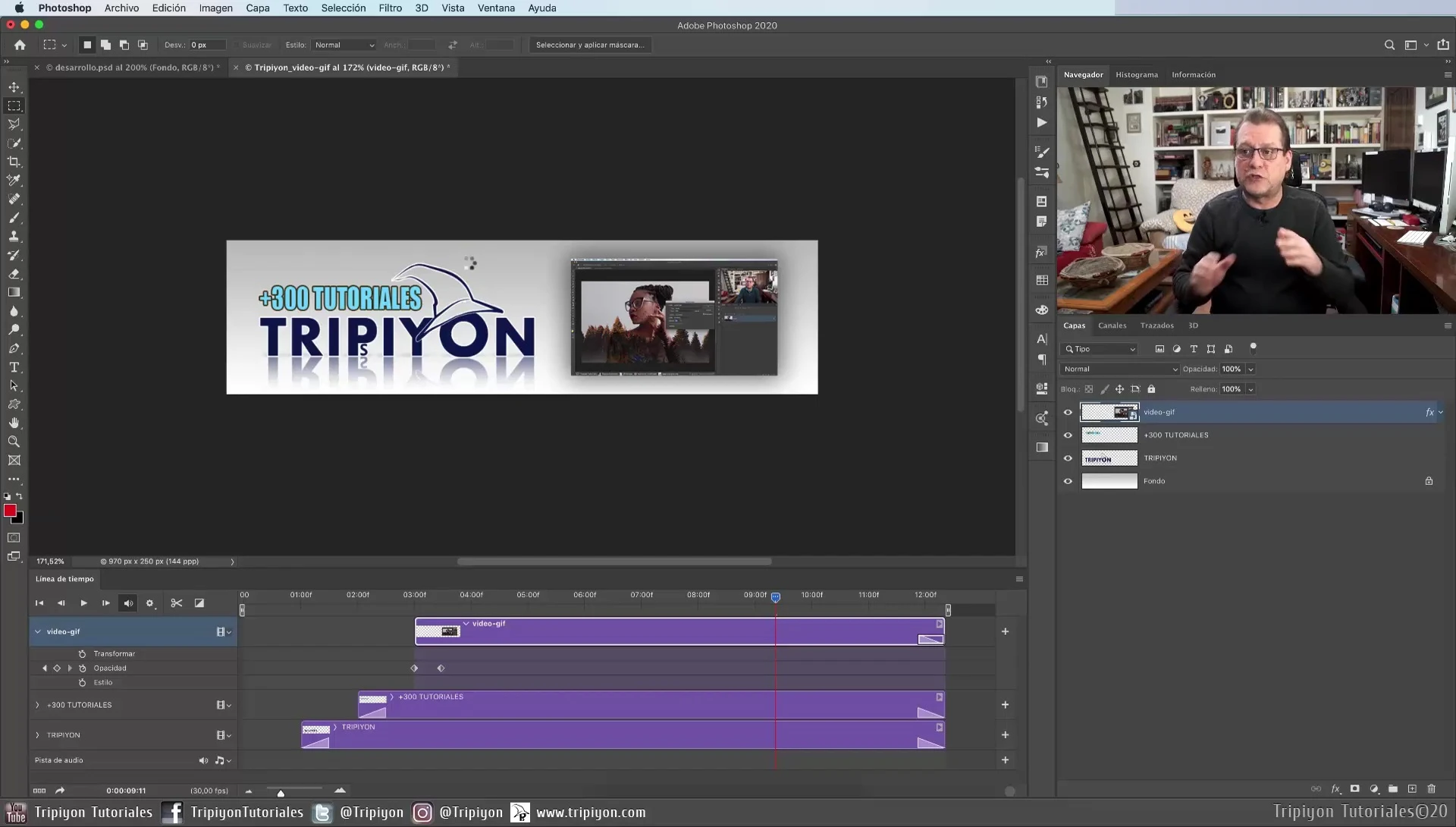The height and width of the screenshot is (827, 1456).
Task: Step to the next frame
Action: (x=105, y=603)
